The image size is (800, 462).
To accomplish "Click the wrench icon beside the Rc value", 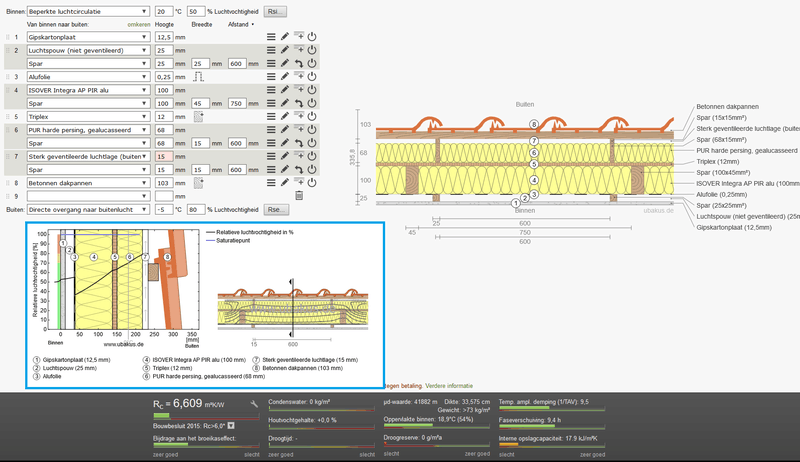I will pos(255,404).
